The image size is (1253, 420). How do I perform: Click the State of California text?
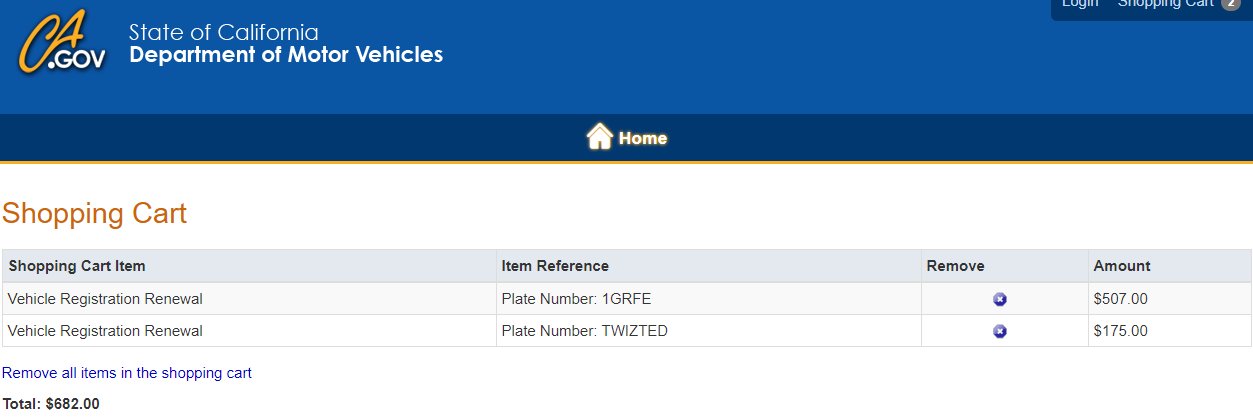[224, 32]
